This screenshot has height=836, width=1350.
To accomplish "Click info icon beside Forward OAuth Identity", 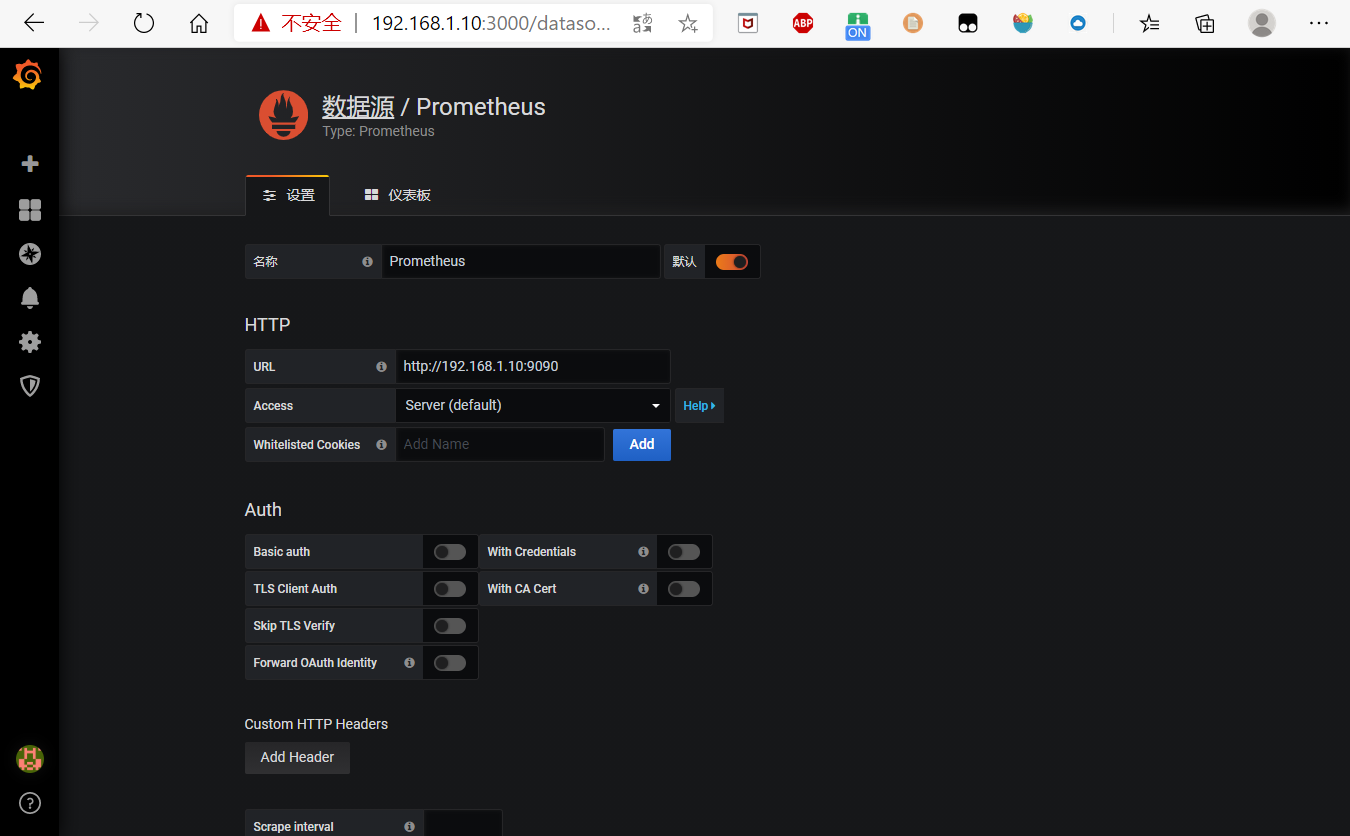I will point(409,663).
